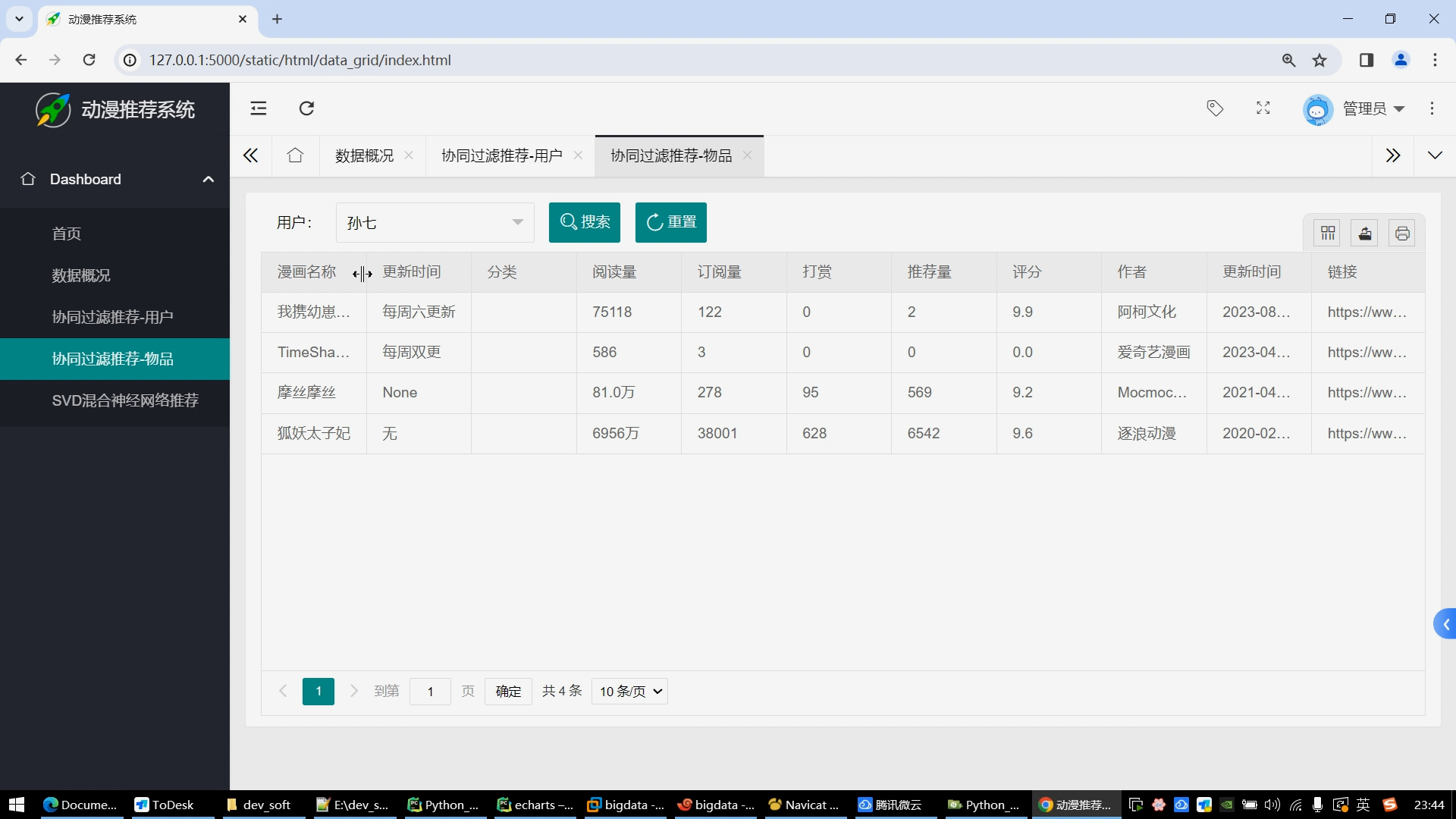The height and width of the screenshot is (819, 1456).
Task: Click the export table icon
Action: (x=1364, y=233)
